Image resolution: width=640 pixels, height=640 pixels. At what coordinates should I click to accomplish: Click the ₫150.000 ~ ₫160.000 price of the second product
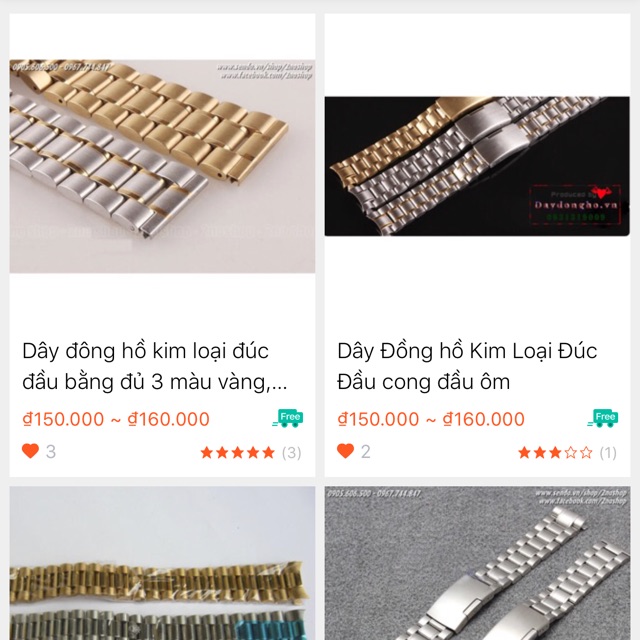click(x=431, y=419)
